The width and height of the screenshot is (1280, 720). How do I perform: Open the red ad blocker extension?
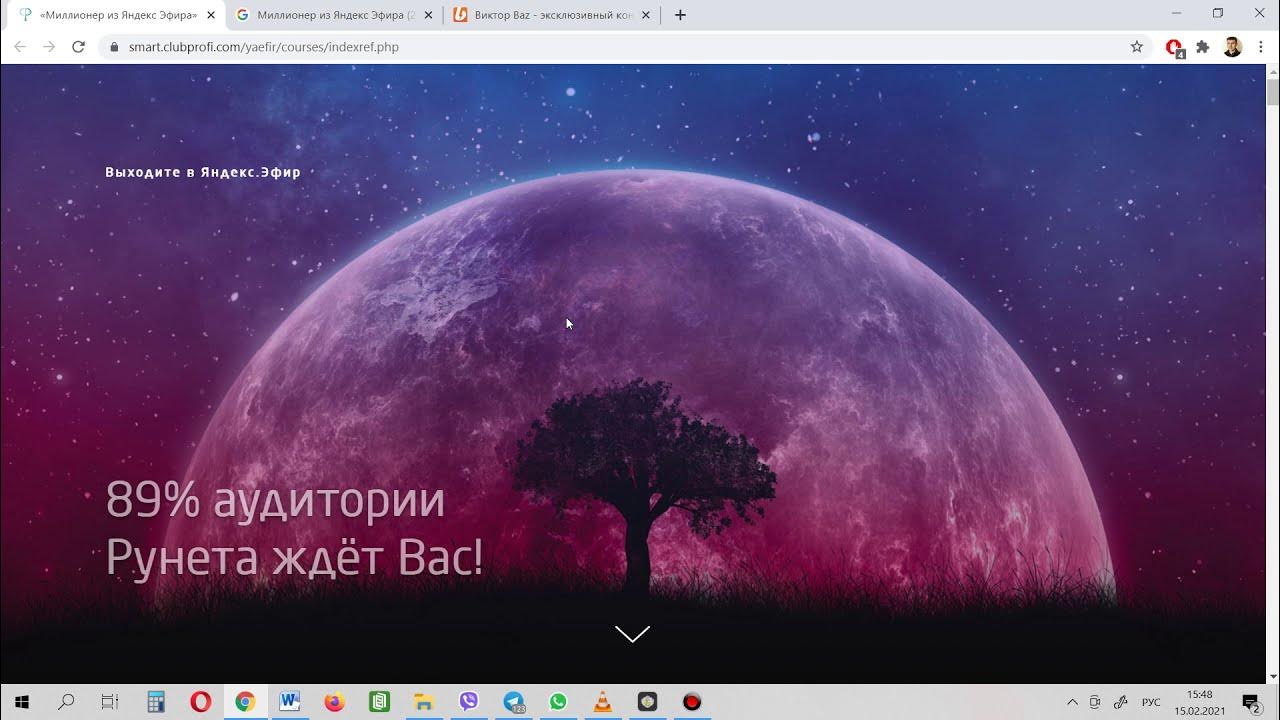1175,47
